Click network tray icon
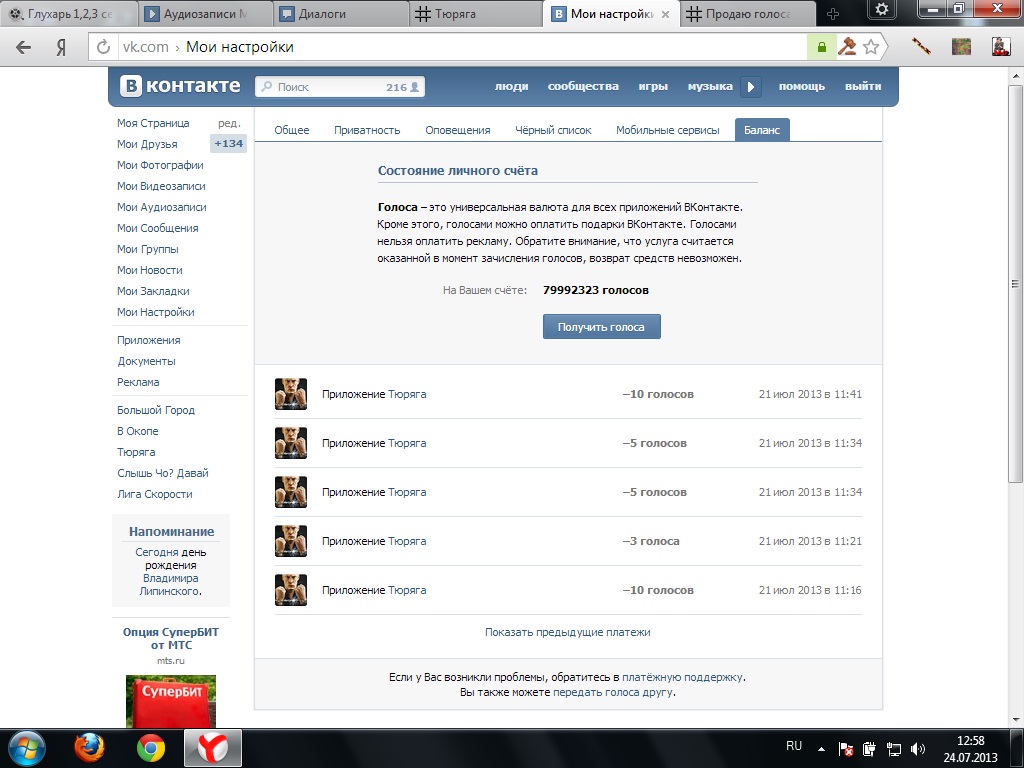Screen dimensions: 1024x768 click(893, 749)
